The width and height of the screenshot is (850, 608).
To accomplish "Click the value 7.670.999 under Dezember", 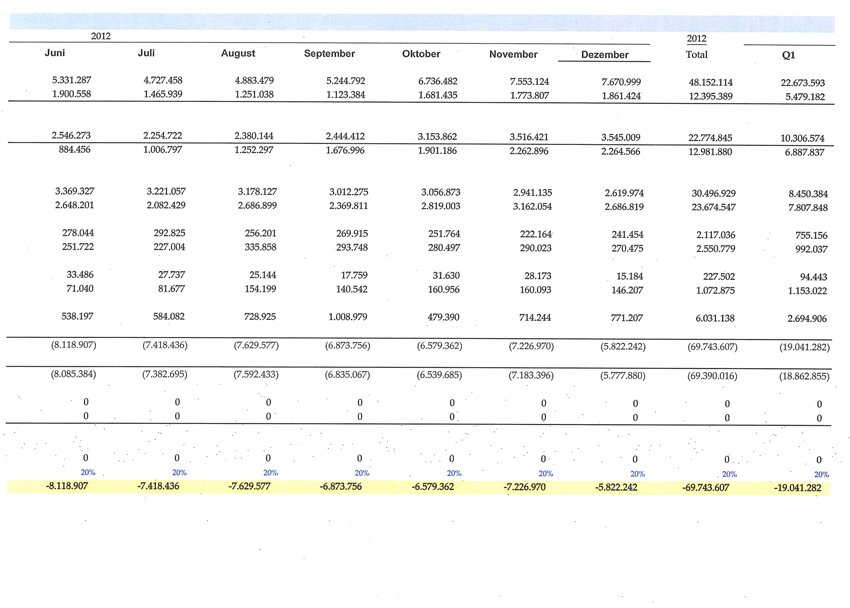I will (621, 82).
